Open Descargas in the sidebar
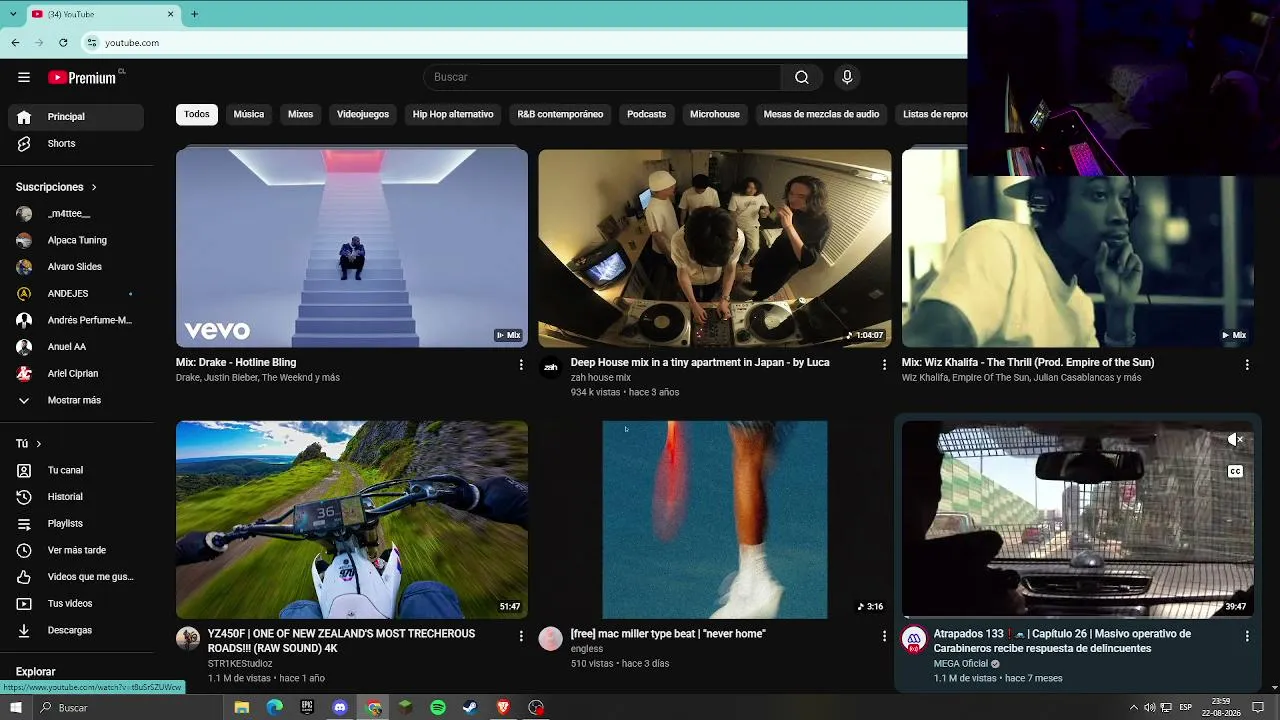 (76, 631)
